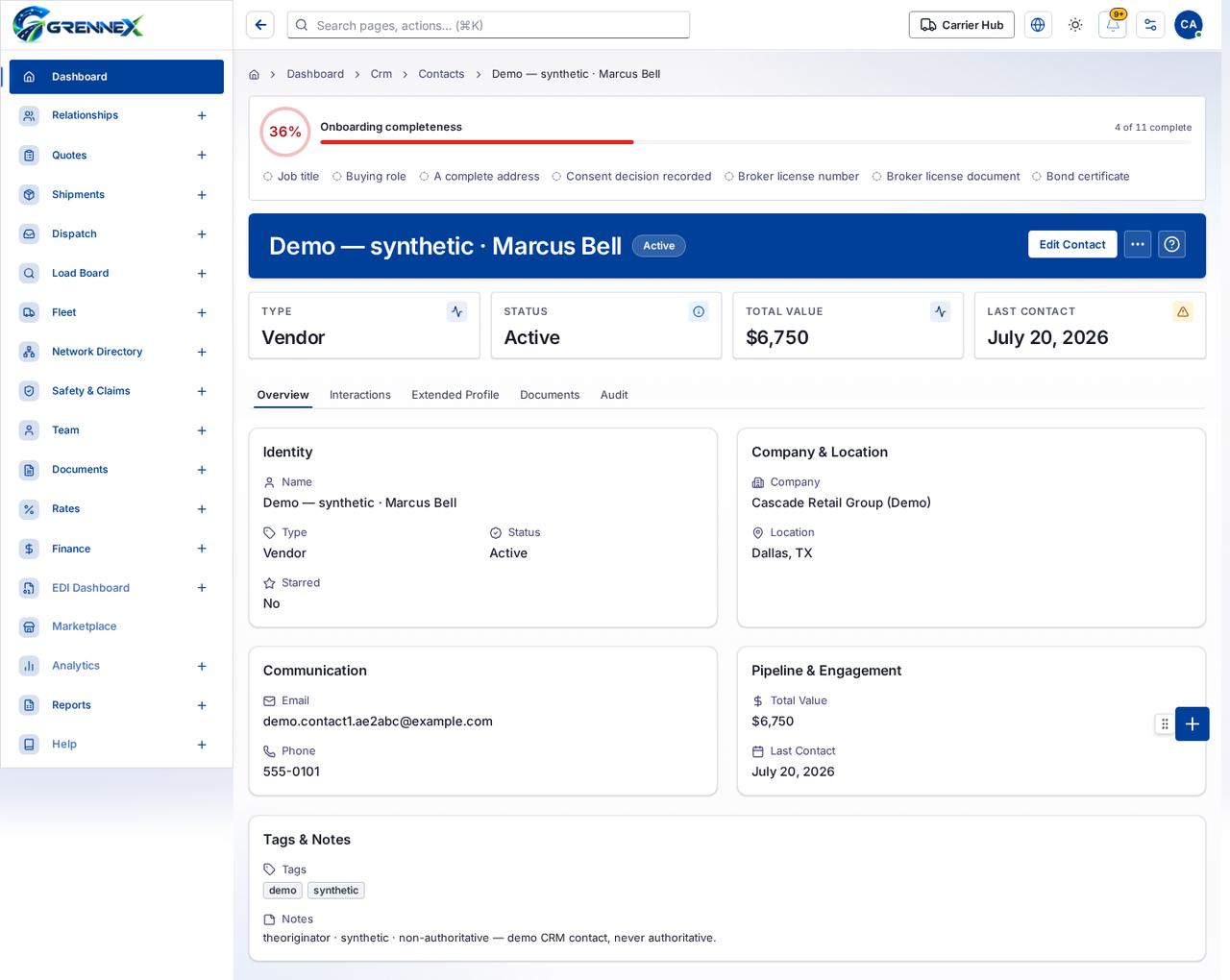
Task: Toggle the Job title checklist item
Action: [x=291, y=177]
